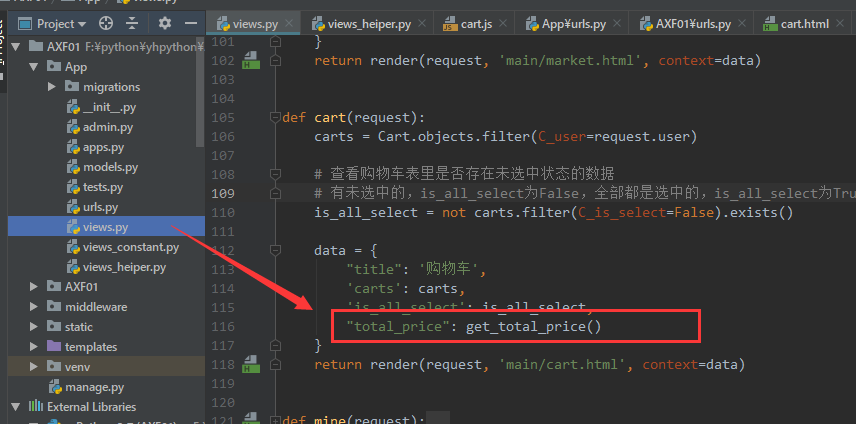Viewport: 856px width, 424px height.
Task: Expand External Libraries node
Action: pos(16,407)
